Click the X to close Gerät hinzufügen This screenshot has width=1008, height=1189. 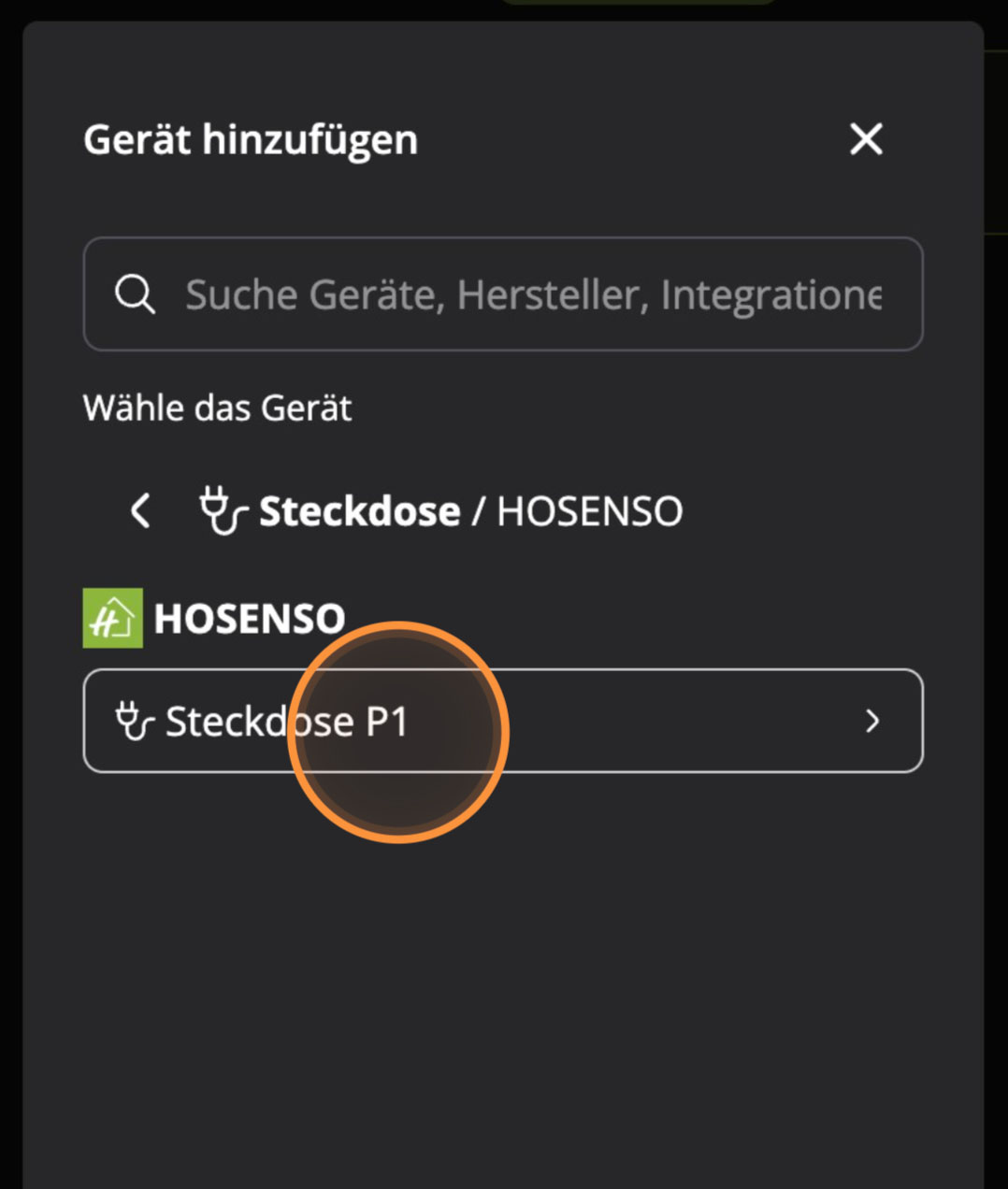pyautogui.click(x=865, y=140)
